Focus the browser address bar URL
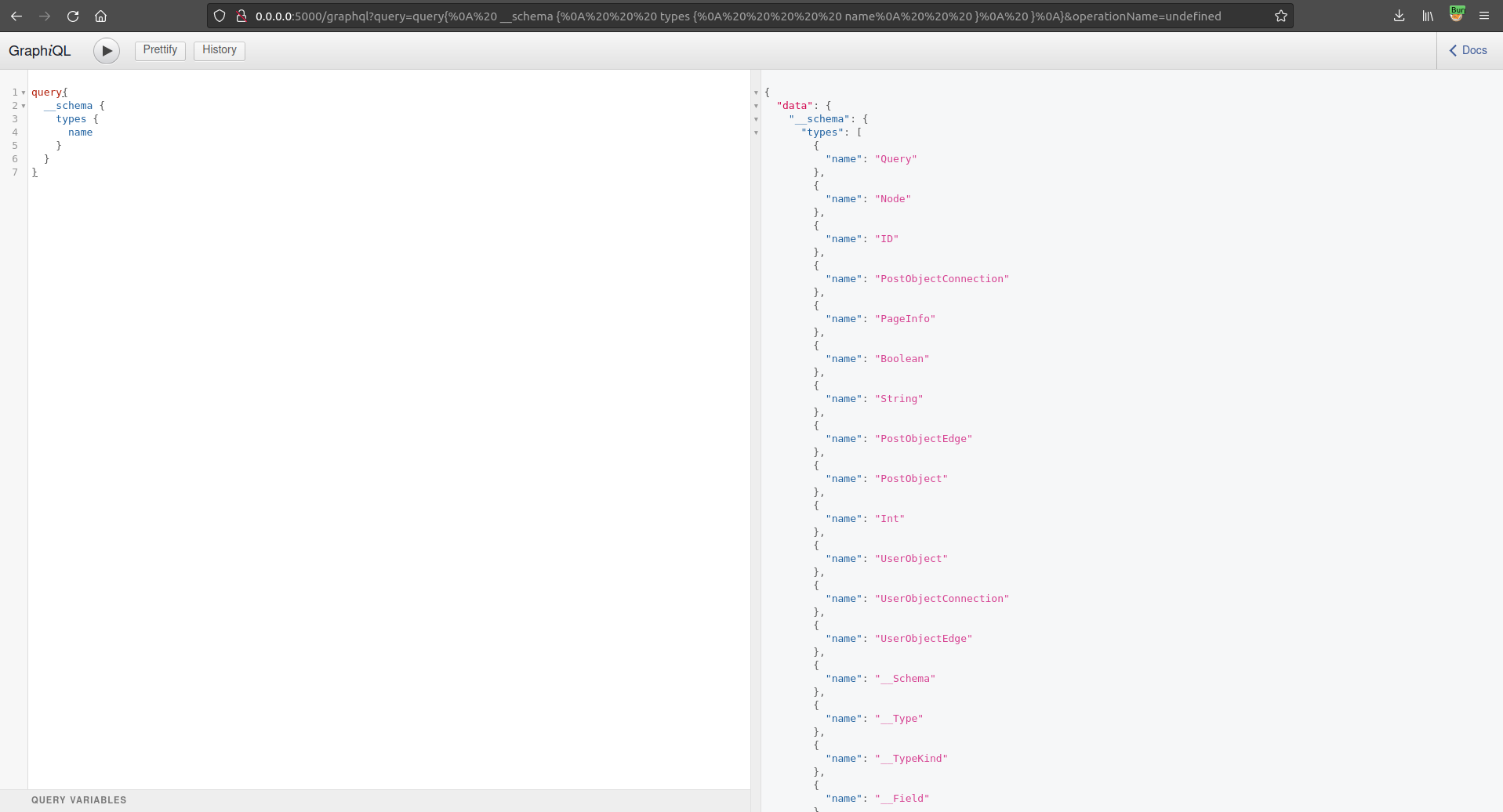The width and height of the screenshot is (1503, 812). (737, 16)
